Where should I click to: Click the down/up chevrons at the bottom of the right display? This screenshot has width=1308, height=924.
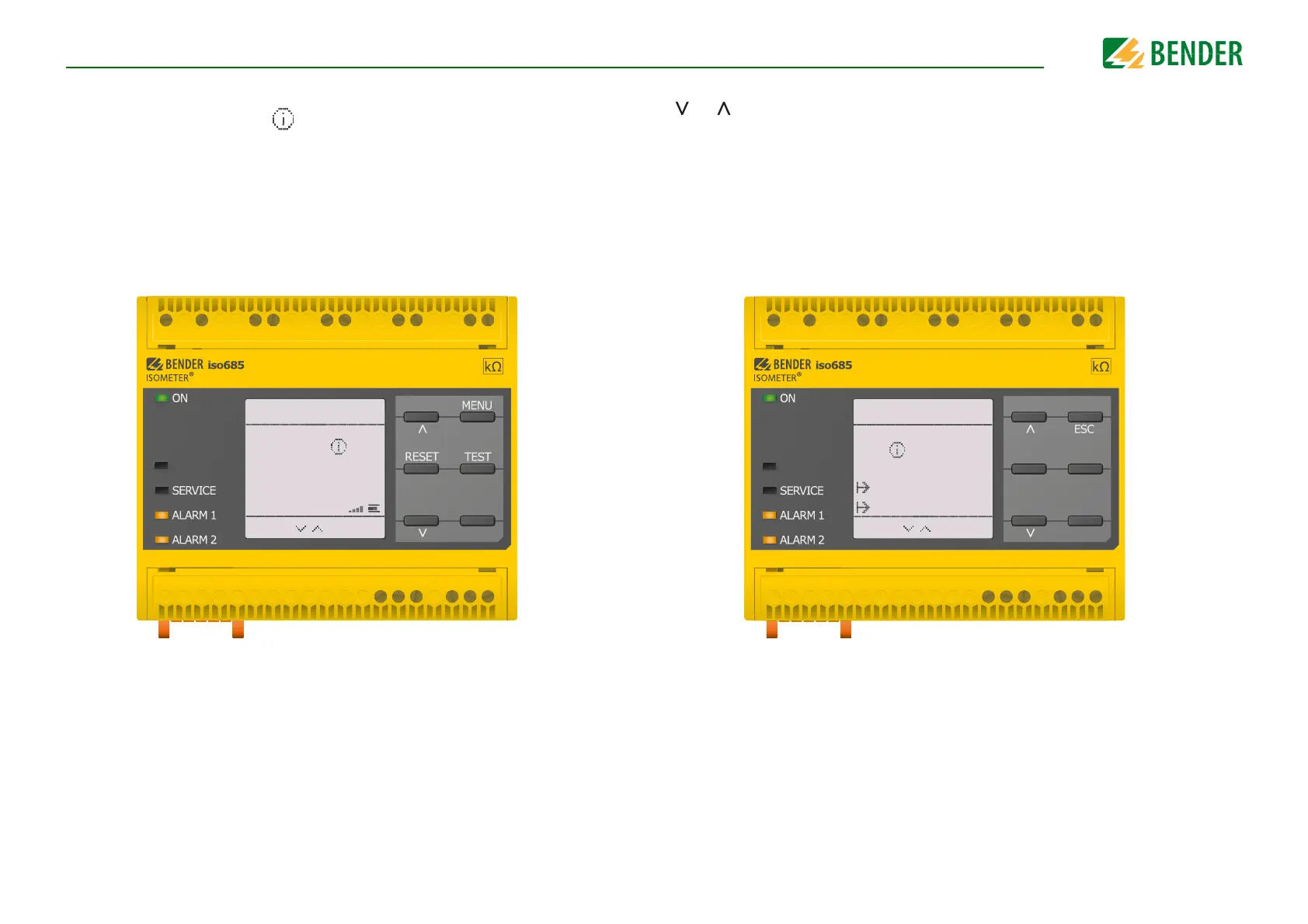click(x=917, y=529)
